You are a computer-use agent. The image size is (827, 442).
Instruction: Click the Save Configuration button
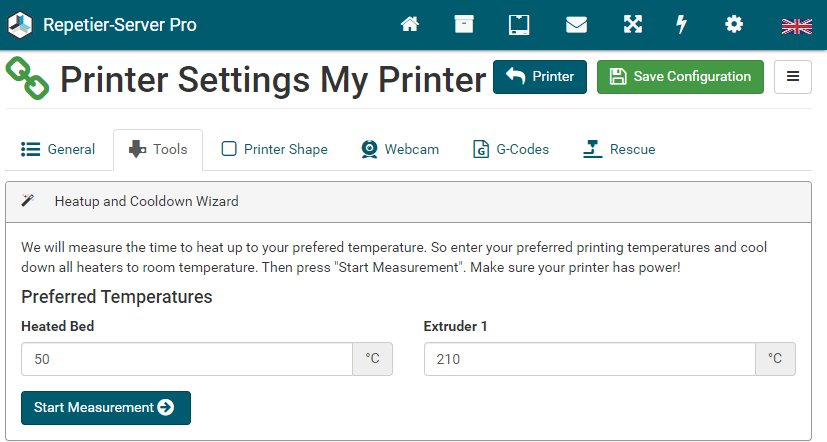point(680,77)
